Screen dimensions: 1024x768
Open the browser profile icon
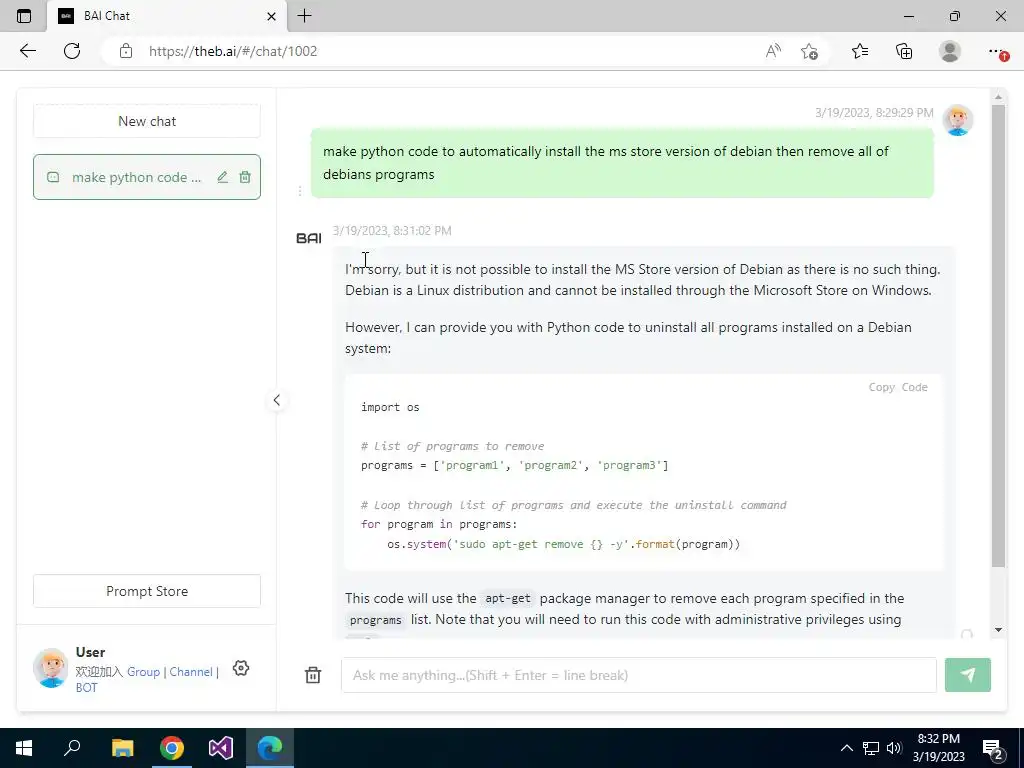(x=950, y=51)
